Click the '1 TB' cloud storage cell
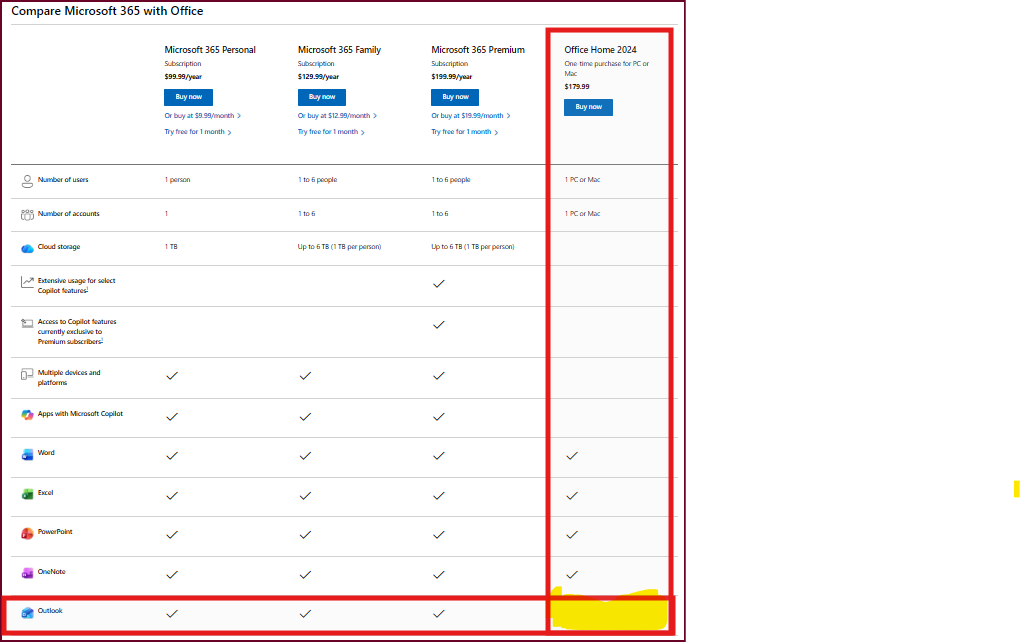This screenshot has width=1021, height=642. pyautogui.click(x=171, y=247)
